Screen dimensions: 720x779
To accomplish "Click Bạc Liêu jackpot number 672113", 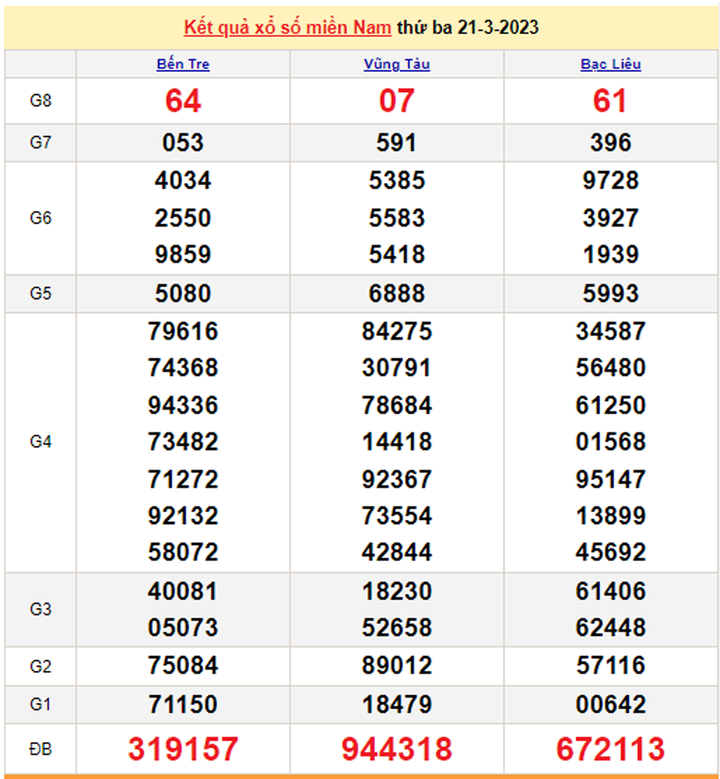I will (x=610, y=748).
